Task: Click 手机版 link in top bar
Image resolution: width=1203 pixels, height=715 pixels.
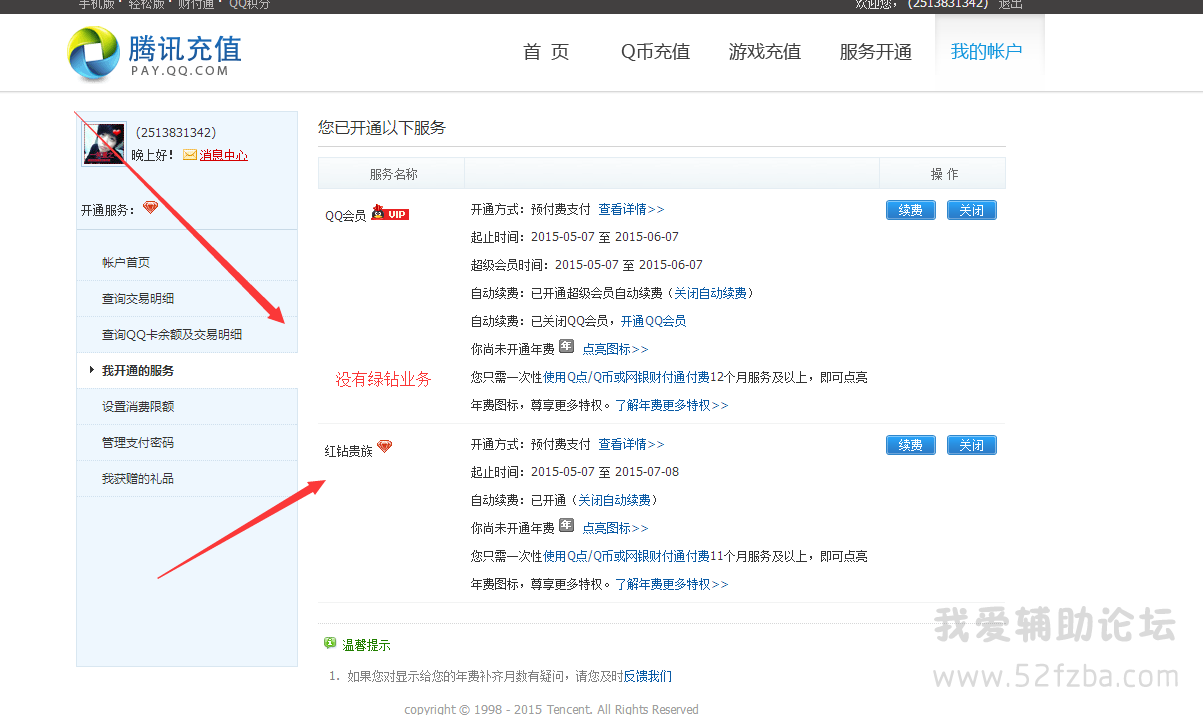Action: tap(97, 4)
